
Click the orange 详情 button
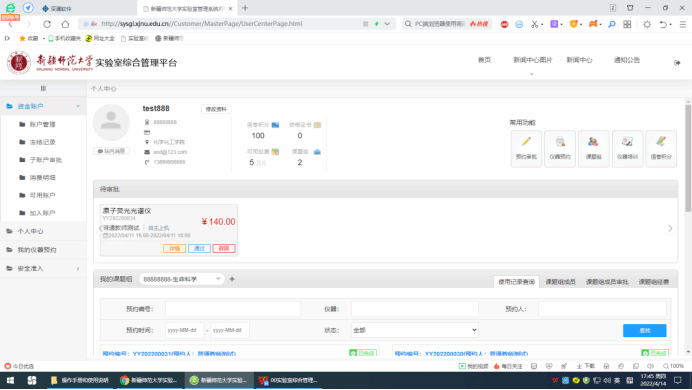coord(174,248)
